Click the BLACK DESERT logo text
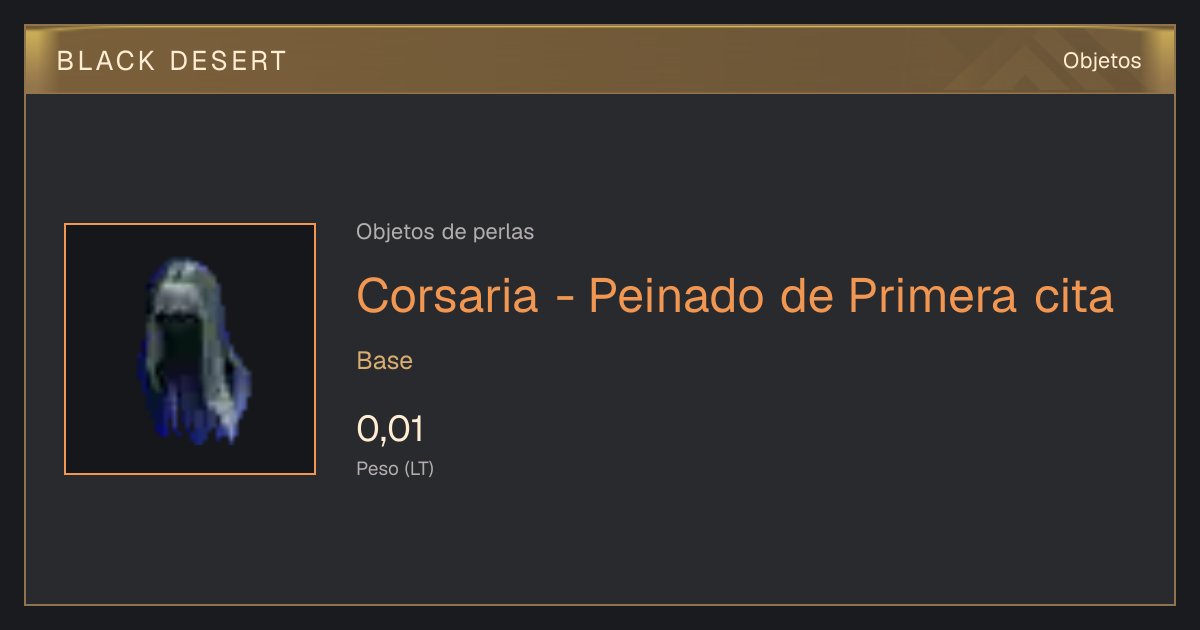This screenshot has width=1200, height=630. tap(172, 61)
